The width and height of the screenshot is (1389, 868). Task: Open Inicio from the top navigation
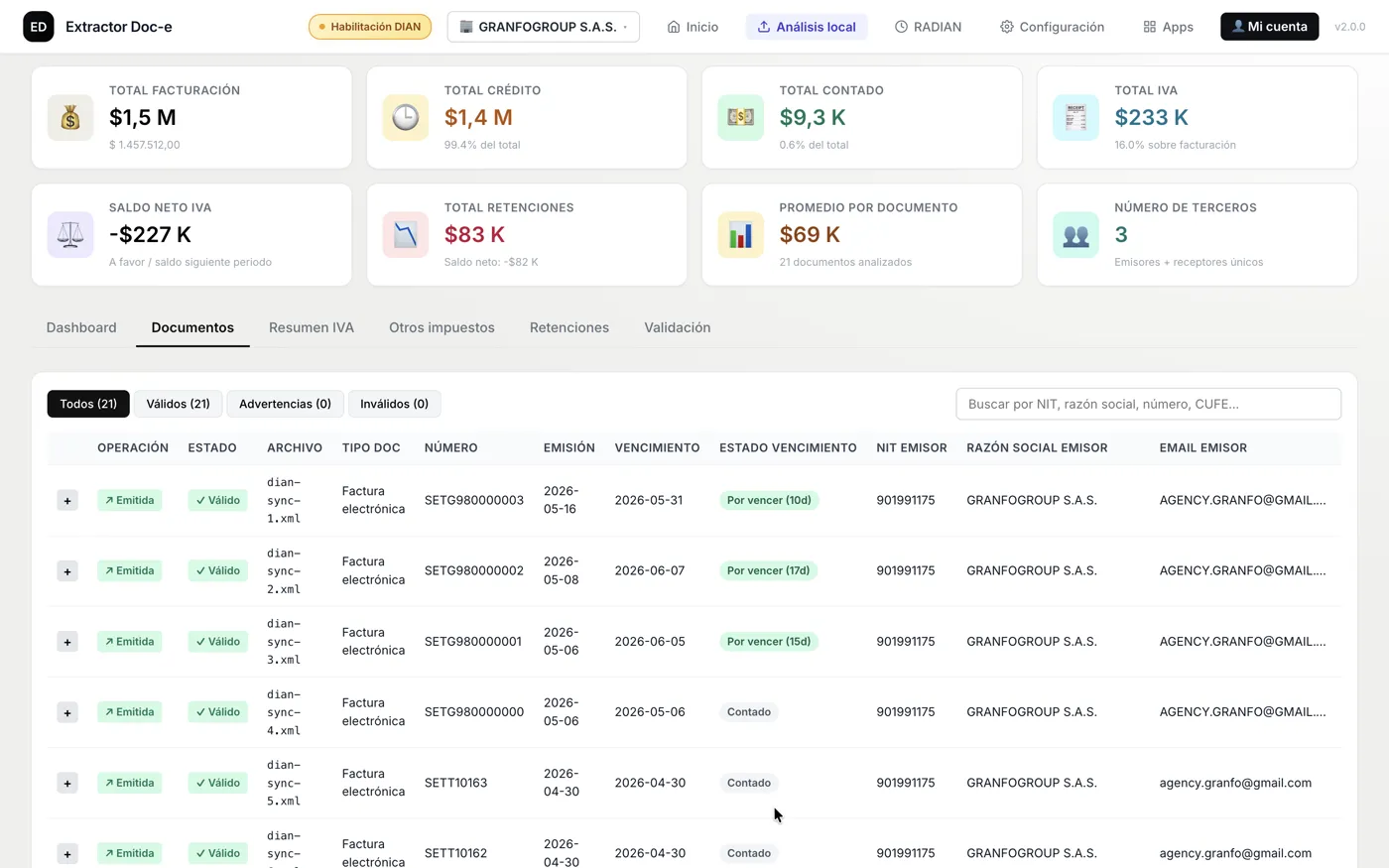(693, 27)
